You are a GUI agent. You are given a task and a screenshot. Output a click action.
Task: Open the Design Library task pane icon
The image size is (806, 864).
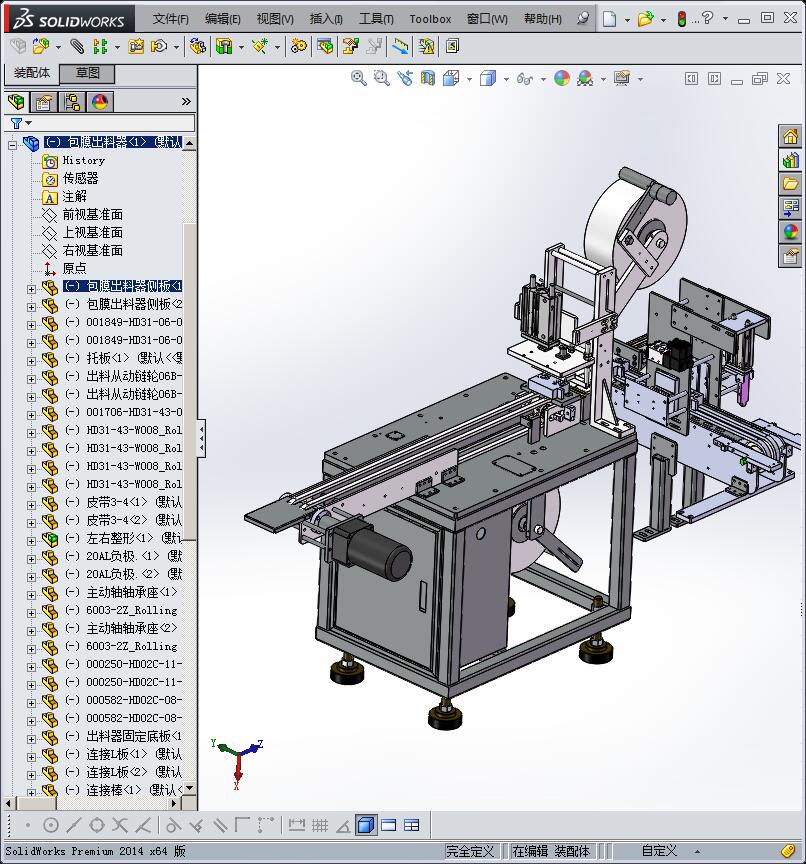(790, 160)
